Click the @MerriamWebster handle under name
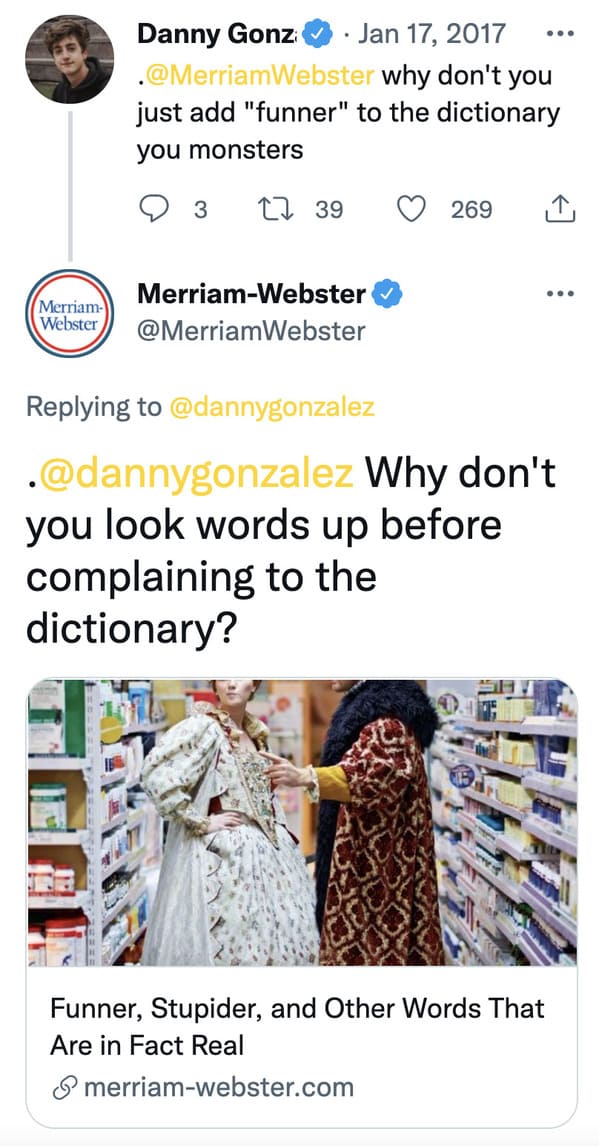599x1146 pixels. (251, 331)
